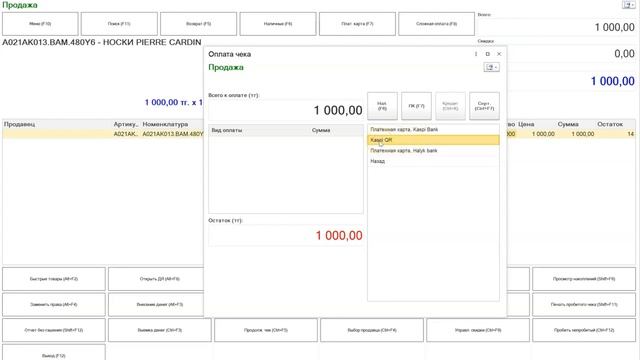Screen dimensions: 640x360
Task: Open the help dropdown in payment dialog
Action: [x=491, y=67]
